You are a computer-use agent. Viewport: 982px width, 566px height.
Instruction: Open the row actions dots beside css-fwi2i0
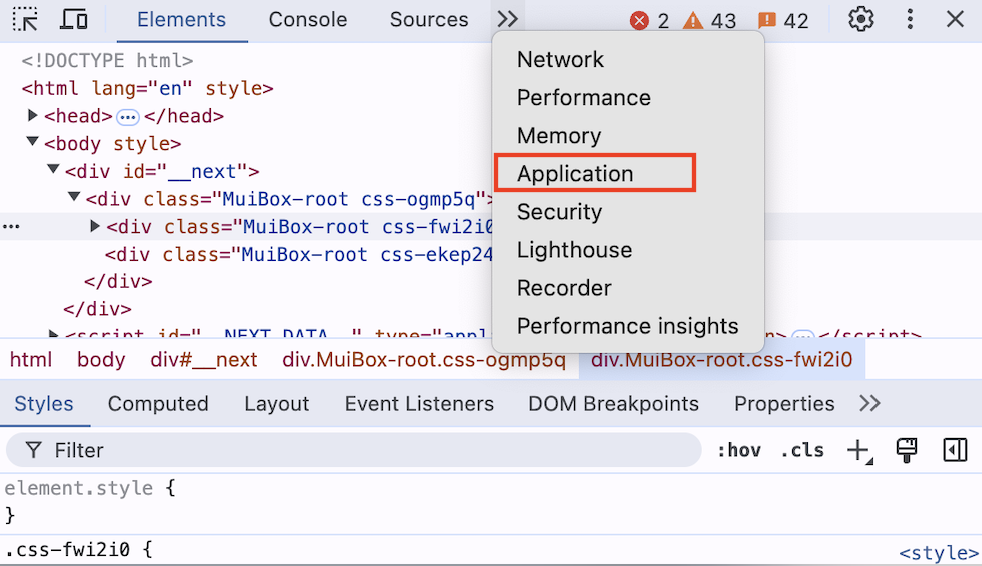pos(11,227)
